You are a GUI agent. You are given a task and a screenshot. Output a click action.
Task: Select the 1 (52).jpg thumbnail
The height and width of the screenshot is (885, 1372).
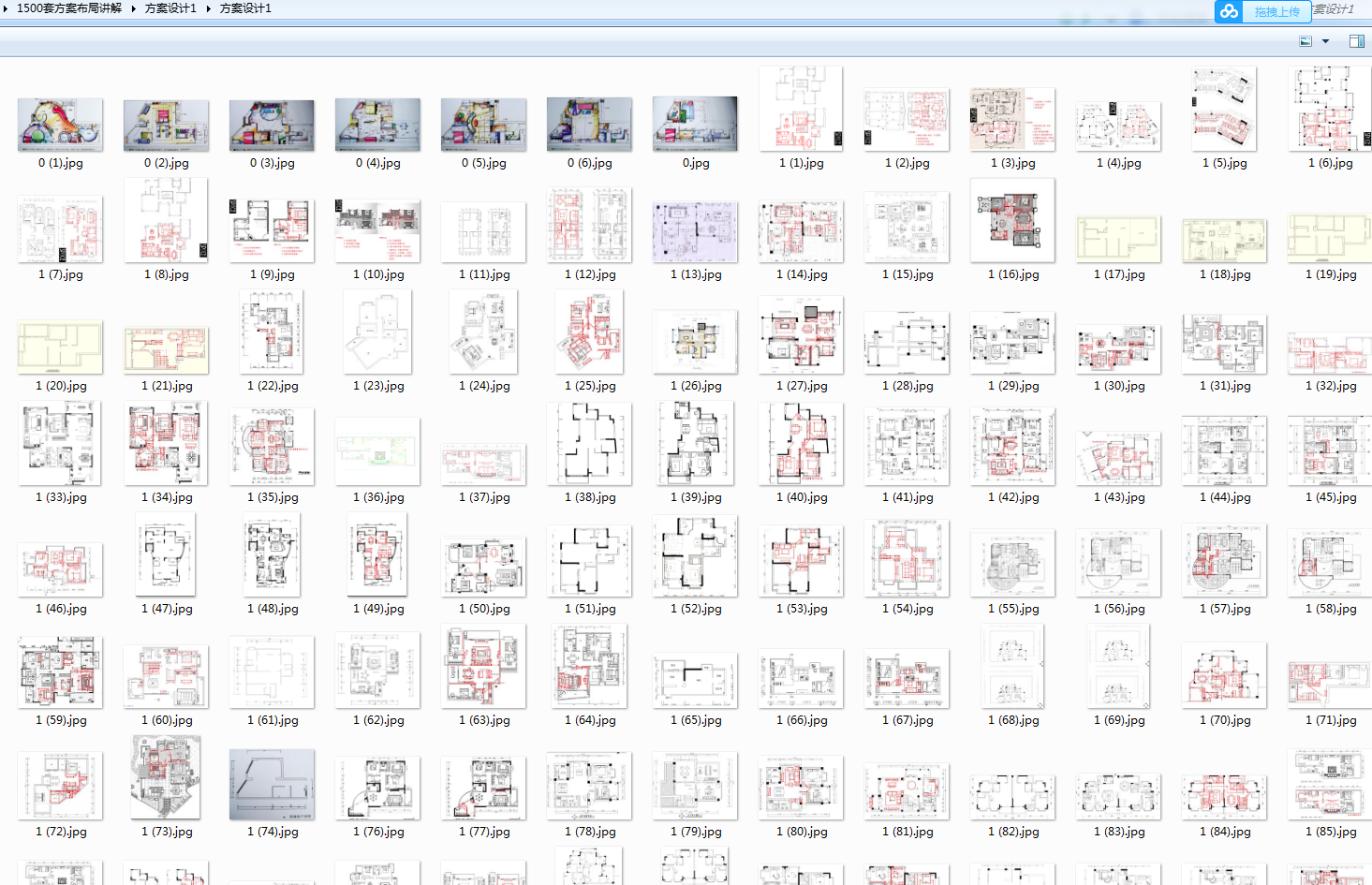(695, 555)
